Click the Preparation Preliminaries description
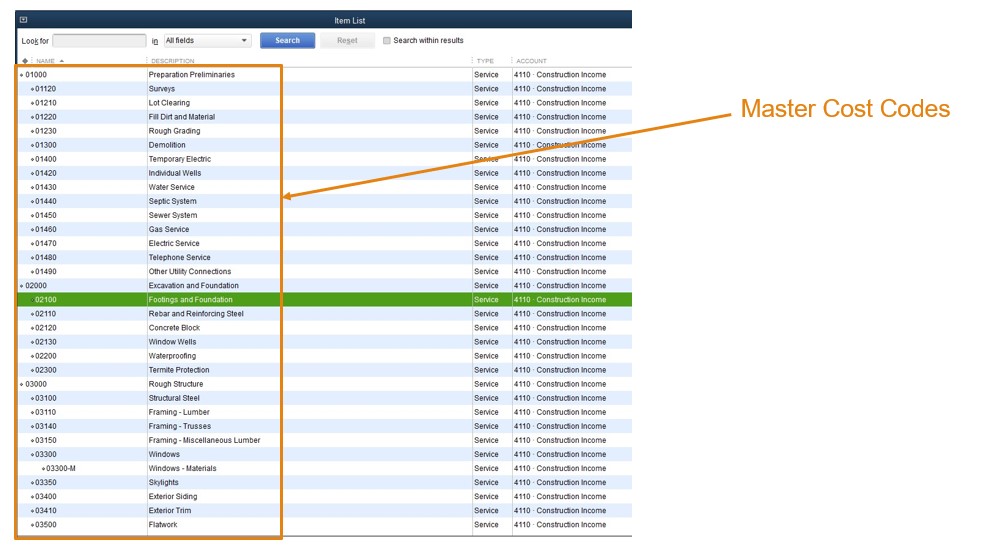 tap(191, 75)
